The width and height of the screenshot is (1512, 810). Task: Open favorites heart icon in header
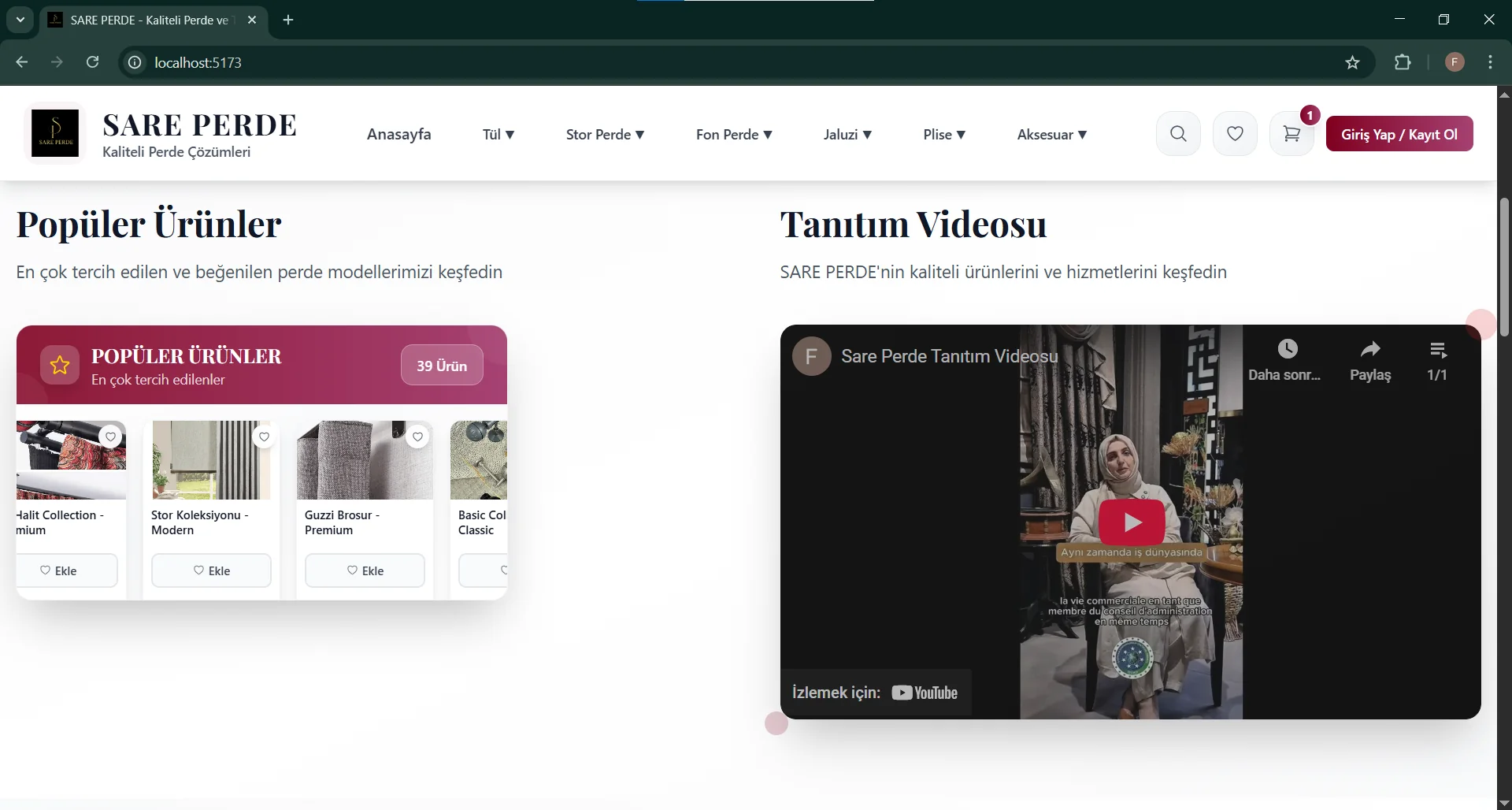(1235, 134)
